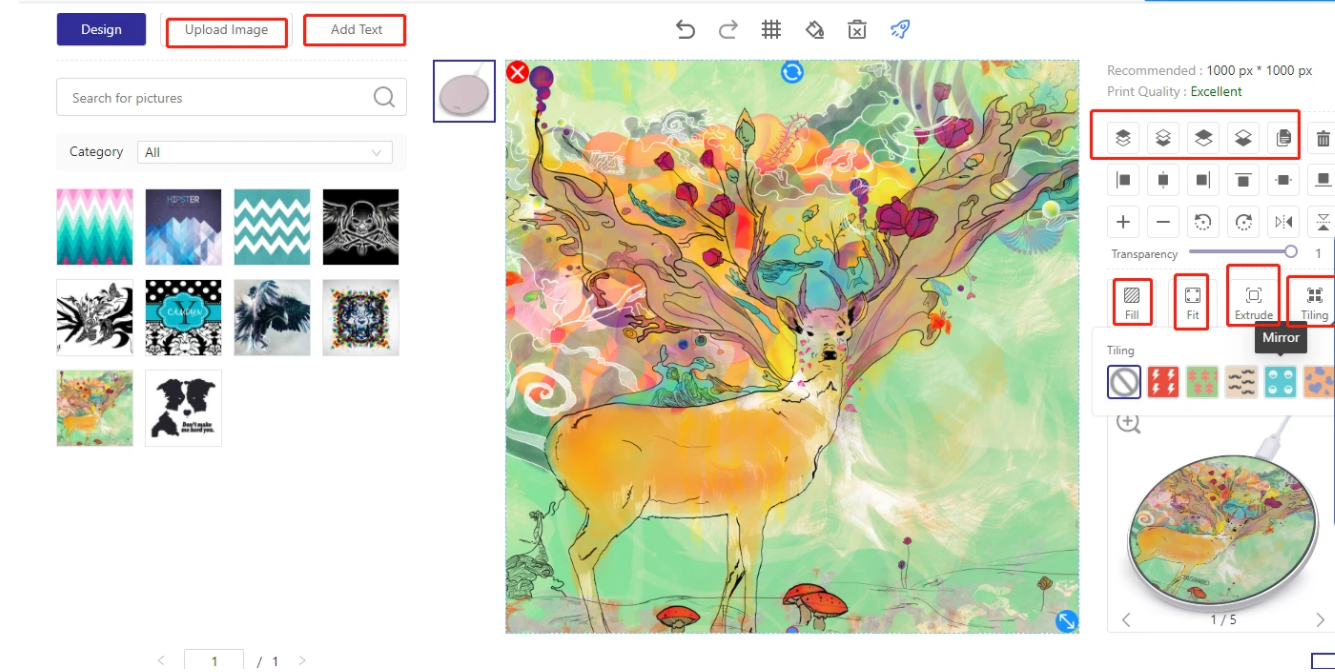Switch to the Design tab
The height and width of the screenshot is (672, 1335).
[x=101, y=30]
